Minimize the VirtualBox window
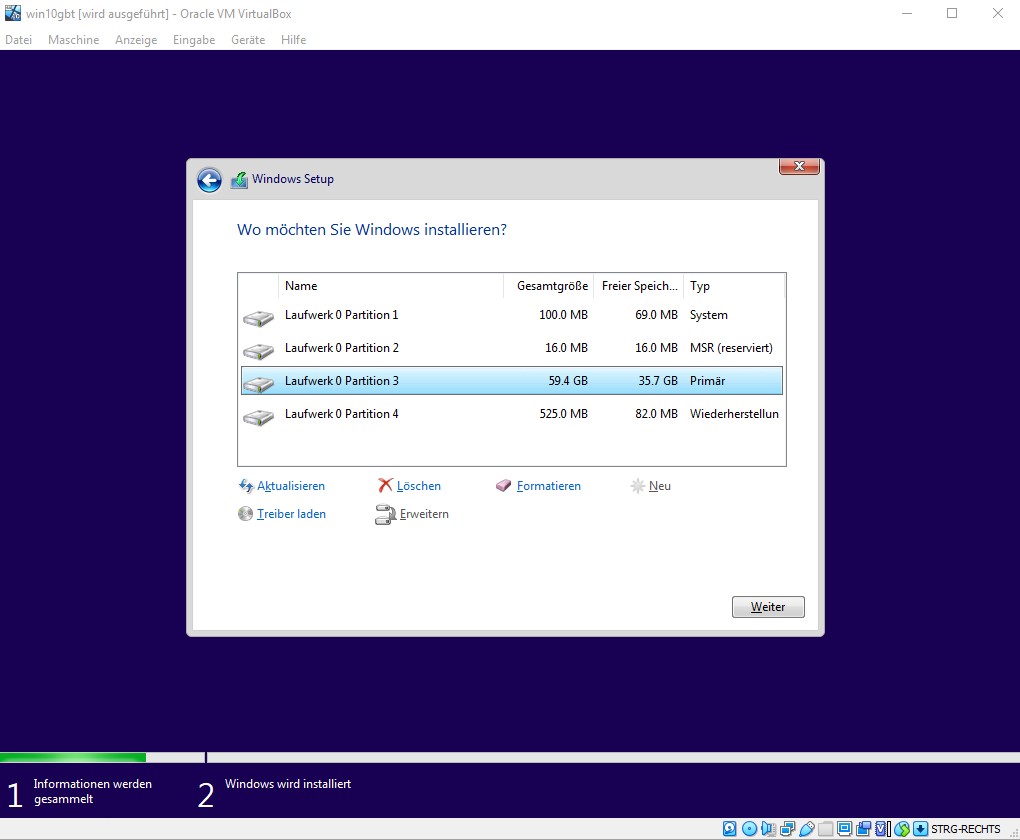Viewport: 1020px width, 840px height. [907, 13]
